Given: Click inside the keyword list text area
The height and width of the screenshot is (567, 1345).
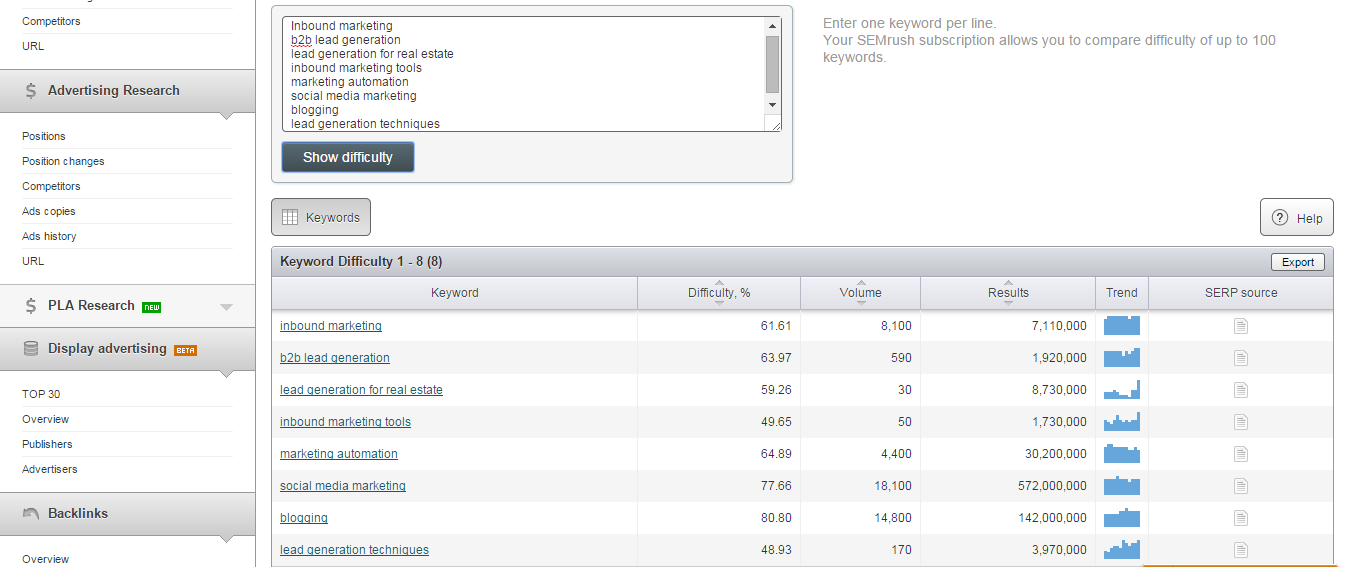Looking at the screenshot, I should 523,74.
